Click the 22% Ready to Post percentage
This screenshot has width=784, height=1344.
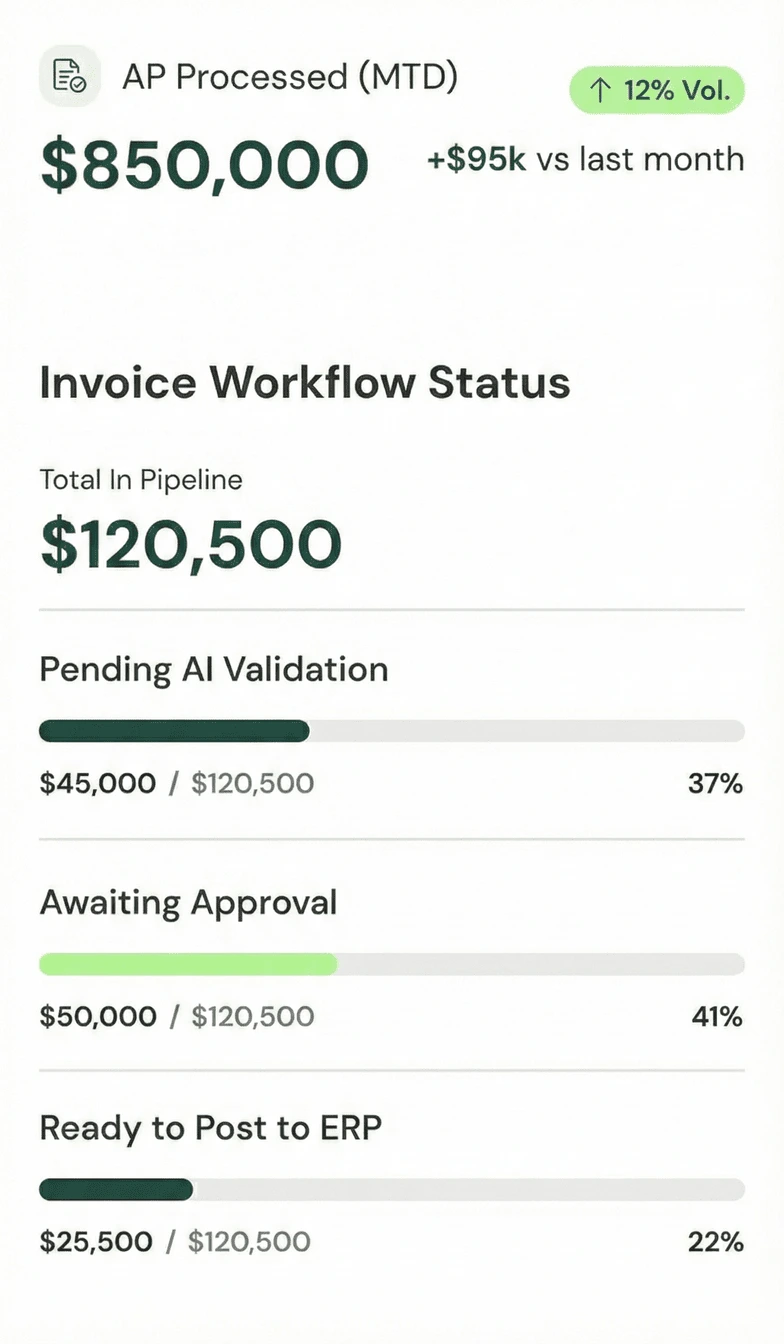(x=715, y=1243)
